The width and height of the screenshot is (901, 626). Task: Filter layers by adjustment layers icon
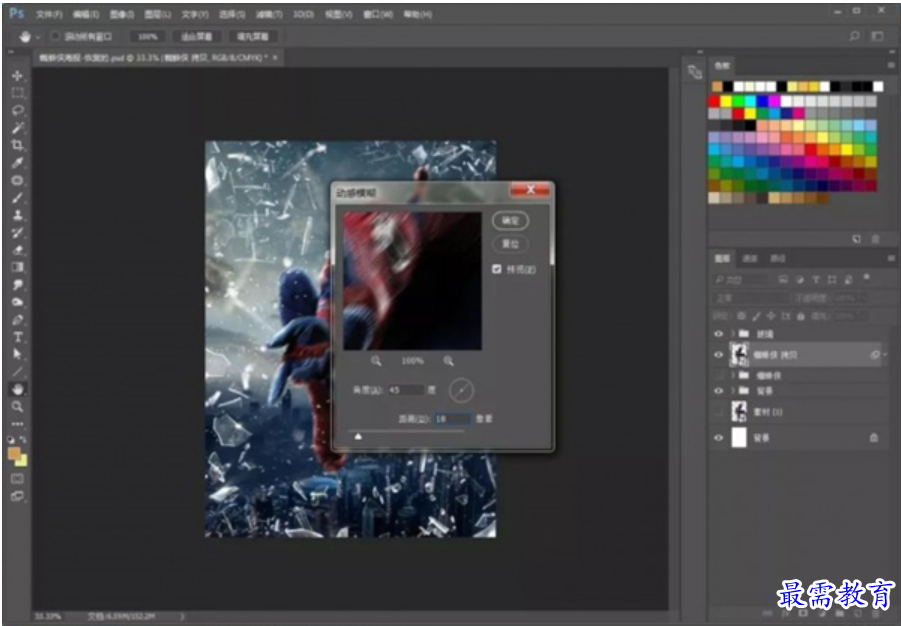pos(799,280)
